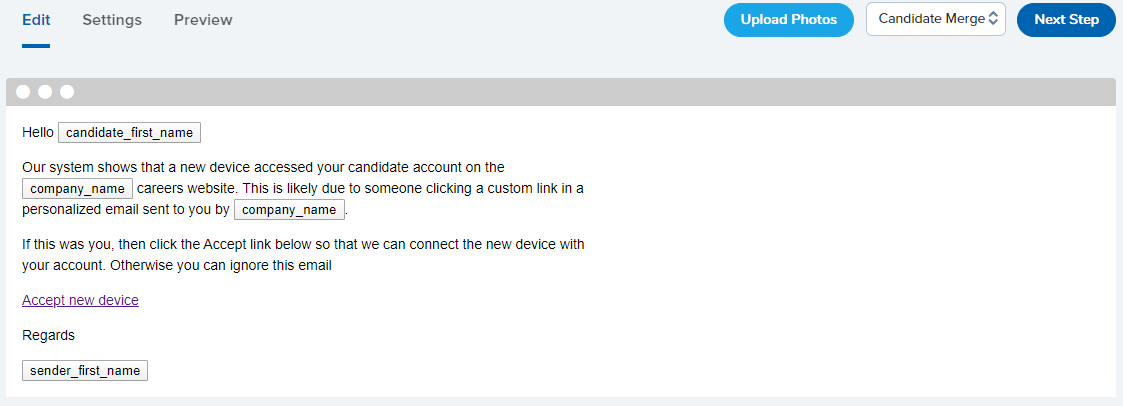Click the Upload Photos button
The width and height of the screenshot is (1123, 406).
[x=788, y=20]
